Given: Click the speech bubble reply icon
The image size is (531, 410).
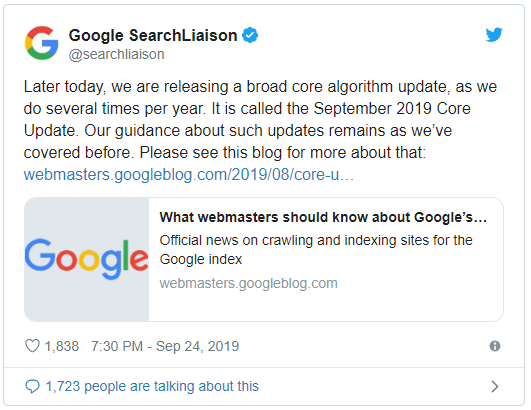Looking at the screenshot, I should pyautogui.click(x=33, y=386).
